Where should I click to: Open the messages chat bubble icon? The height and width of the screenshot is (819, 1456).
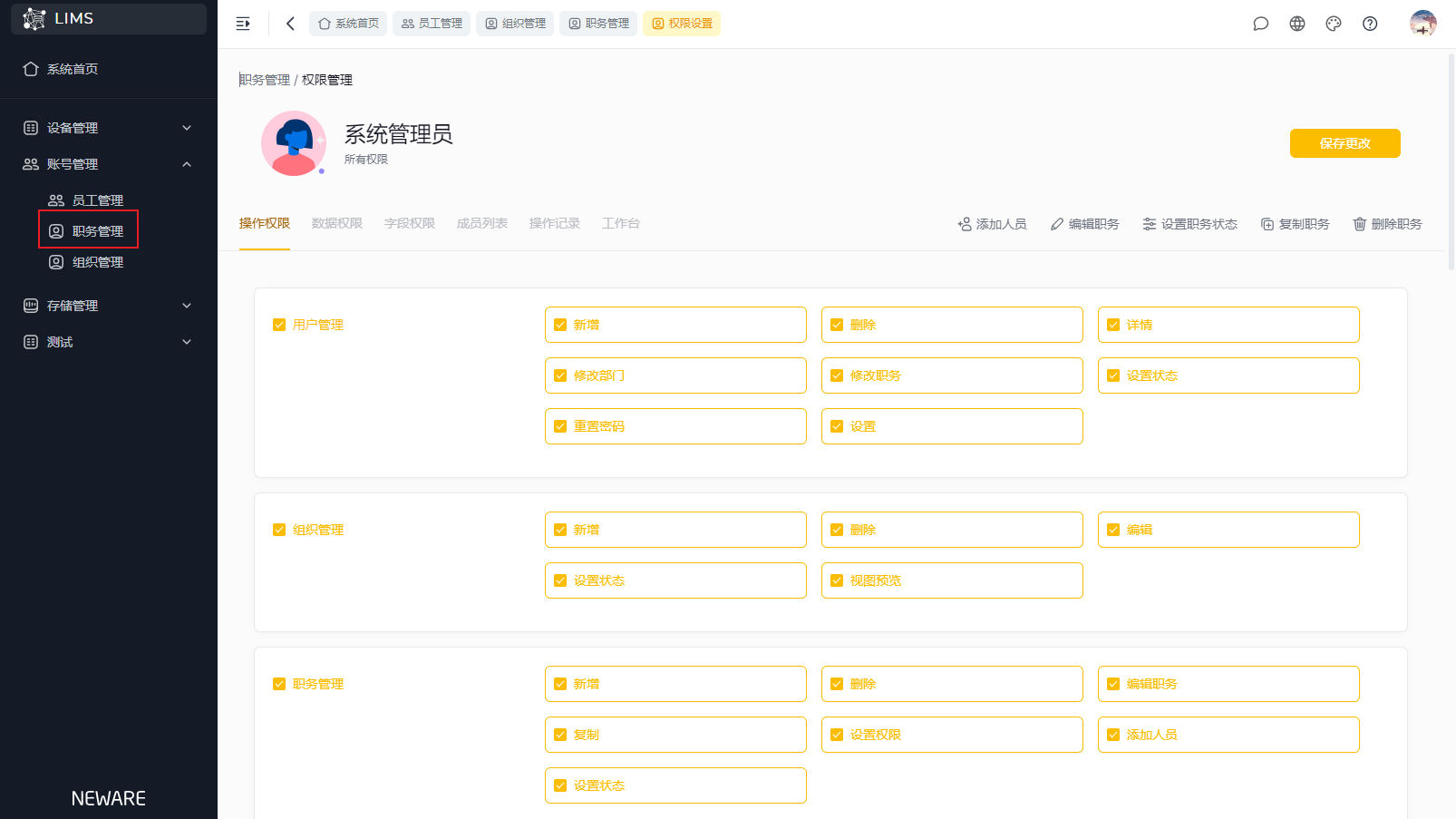click(x=1261, y=24)
